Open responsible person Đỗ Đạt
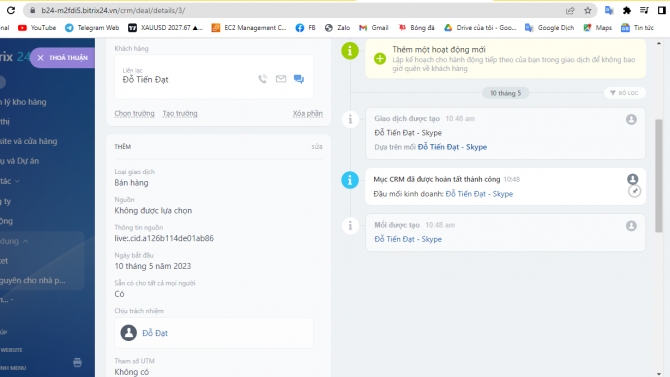This screenshot has height=377, width=670. (155, 333)
